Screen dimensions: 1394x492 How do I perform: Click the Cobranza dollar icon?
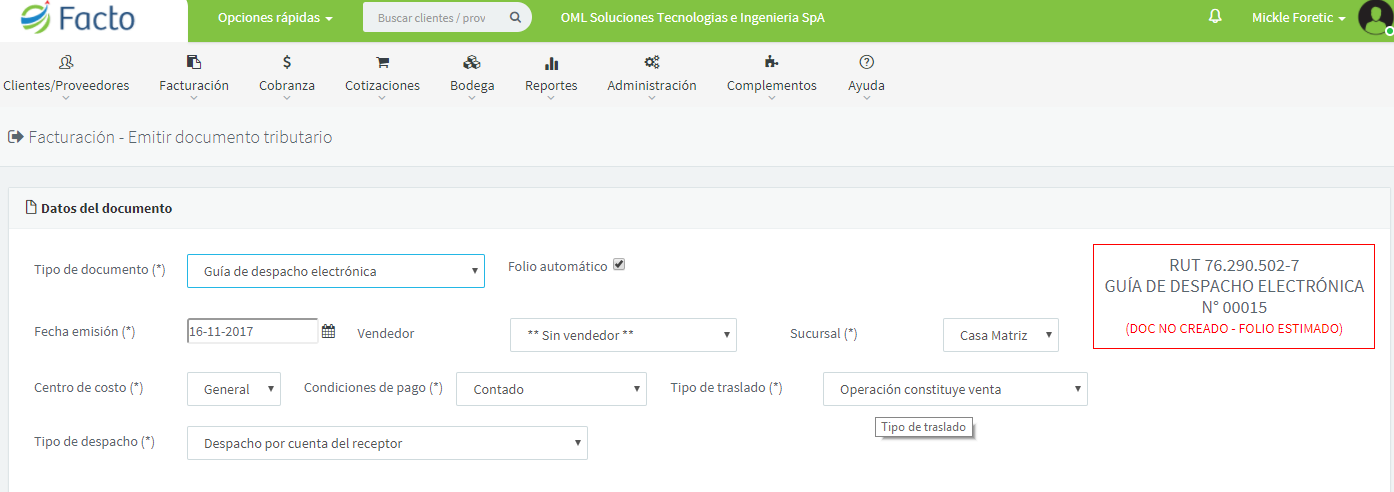[287, 62]
